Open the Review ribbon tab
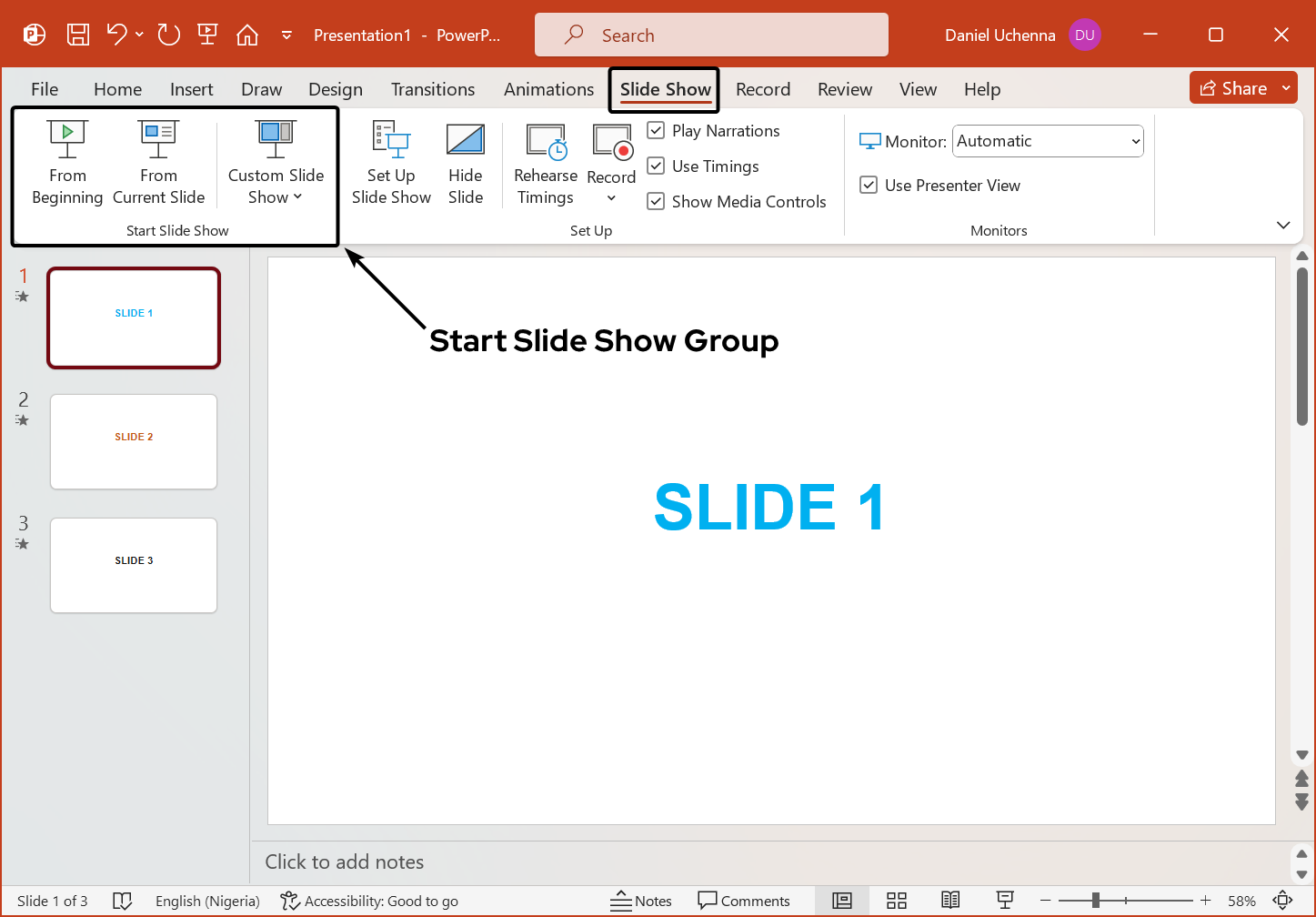Screen dimensions: 1316x917 [x=844, y=88]
